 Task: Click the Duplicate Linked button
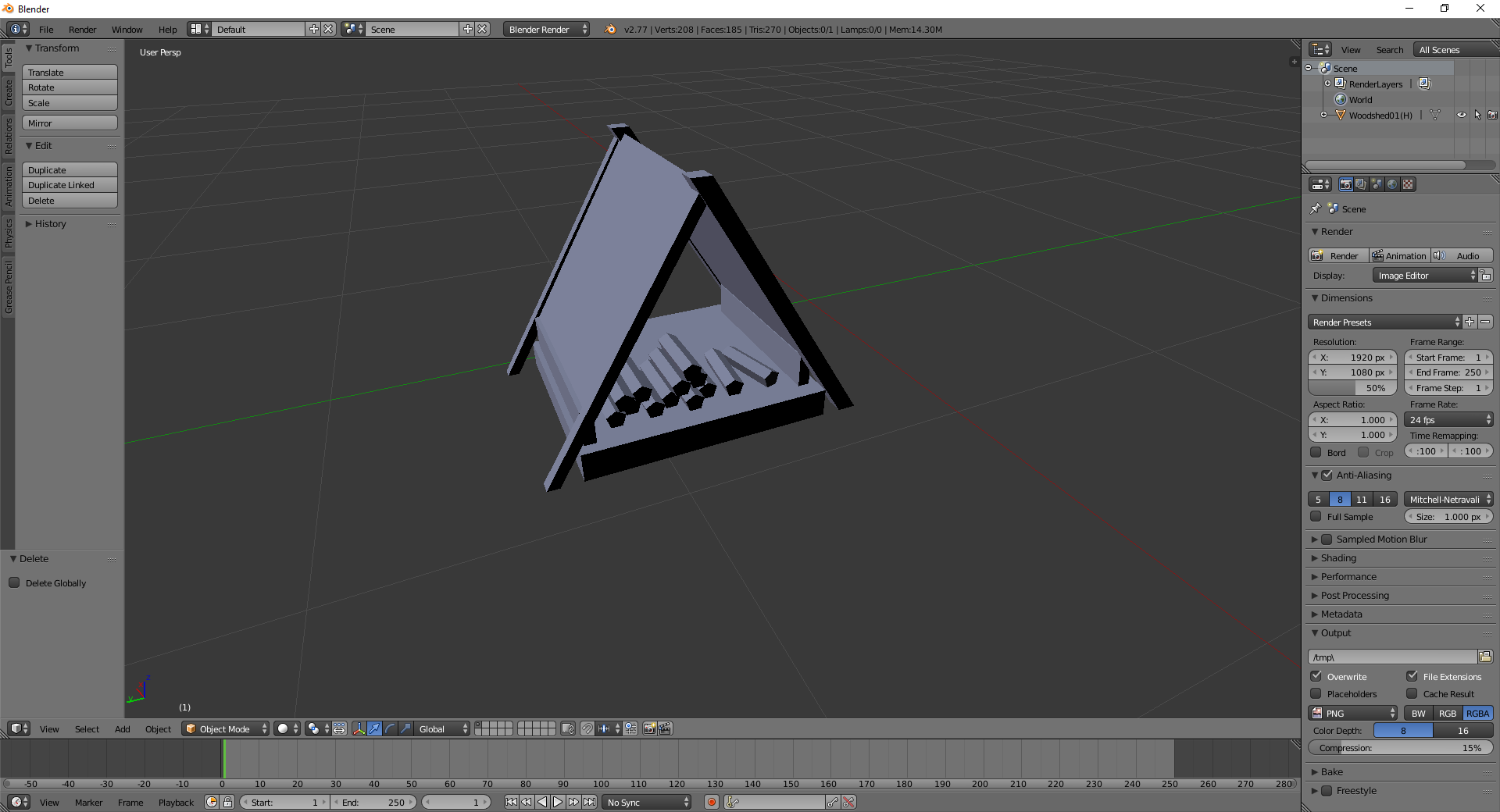click(x=70, y=185)
